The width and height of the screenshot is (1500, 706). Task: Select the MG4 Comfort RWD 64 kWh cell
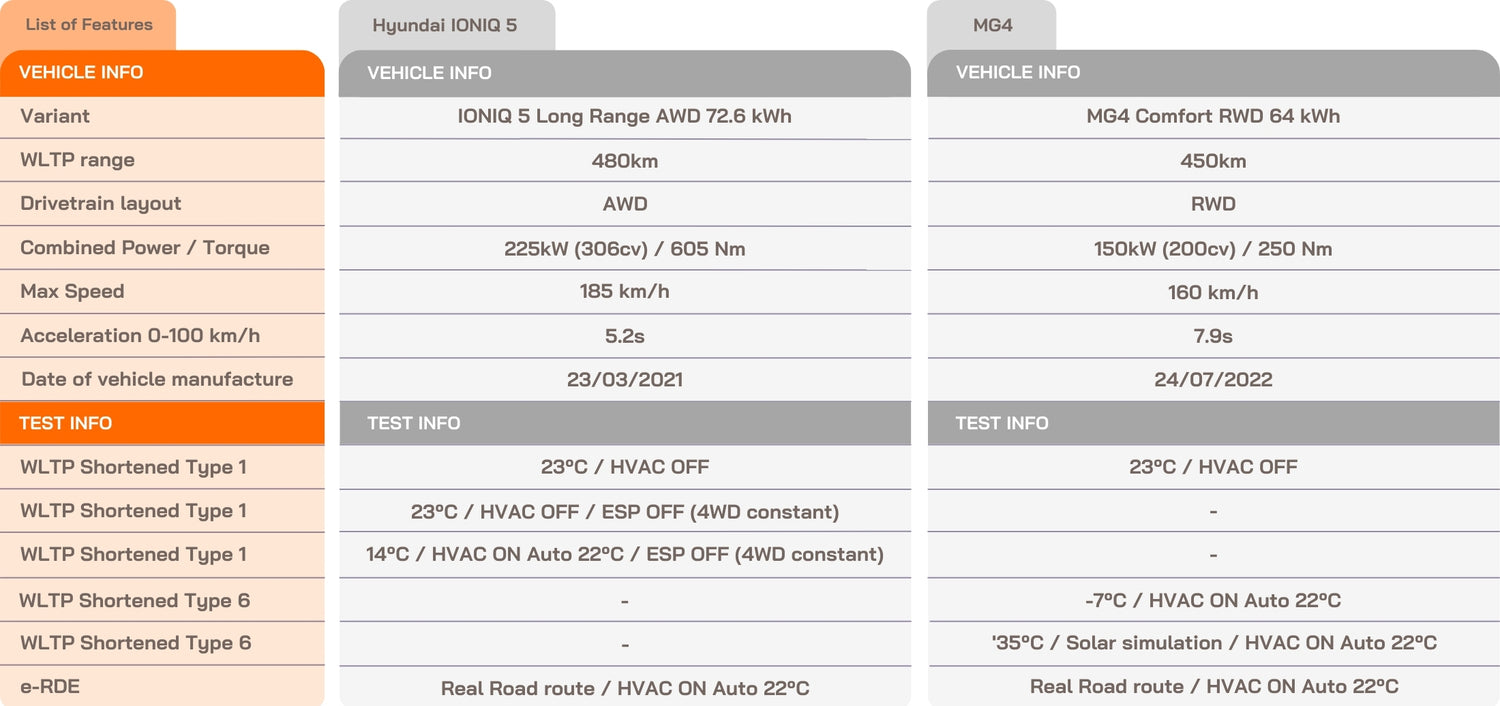tap(1213, 116)
